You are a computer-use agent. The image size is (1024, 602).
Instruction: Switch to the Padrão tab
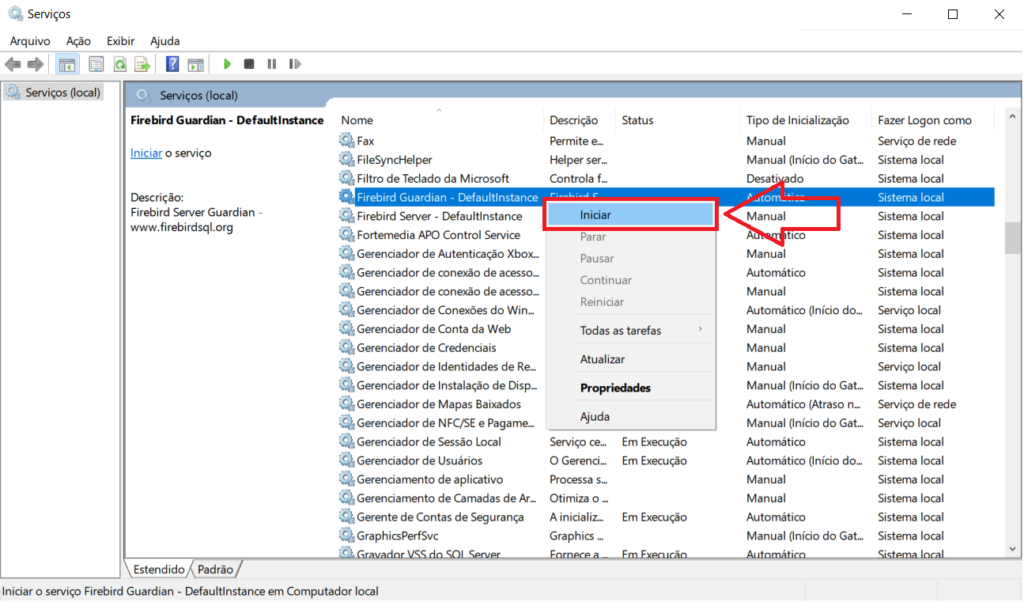click(216, 570)
